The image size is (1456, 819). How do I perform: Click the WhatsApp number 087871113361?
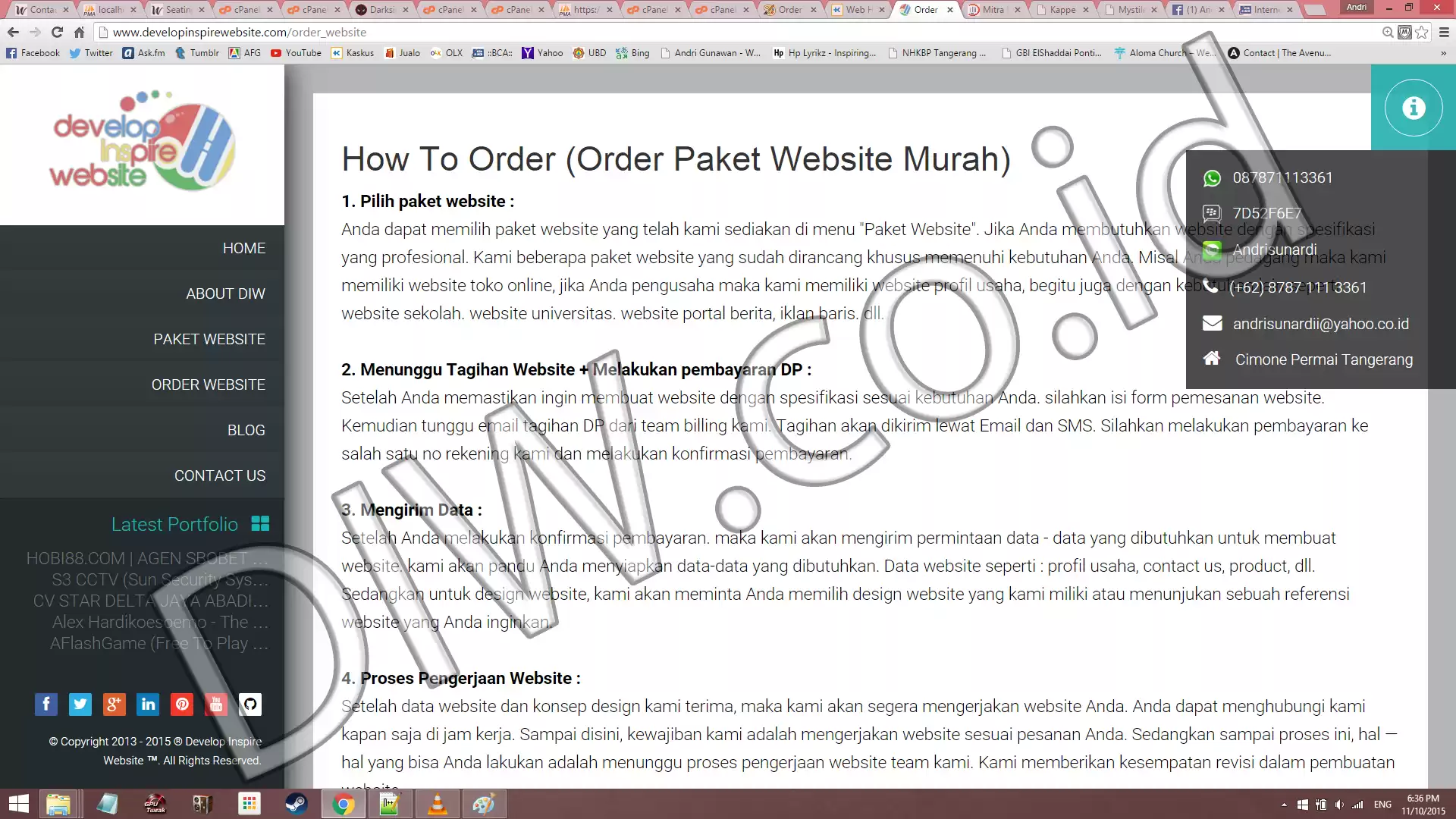point(1282,177)
